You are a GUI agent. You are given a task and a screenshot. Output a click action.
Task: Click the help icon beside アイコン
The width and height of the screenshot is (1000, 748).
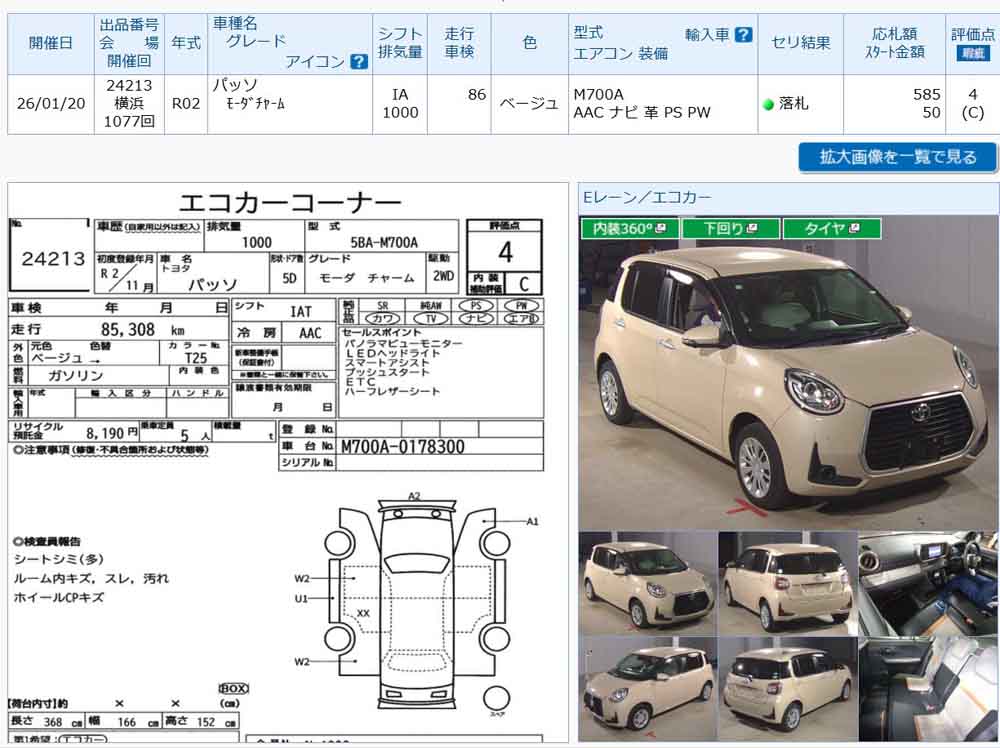point(359,62)
